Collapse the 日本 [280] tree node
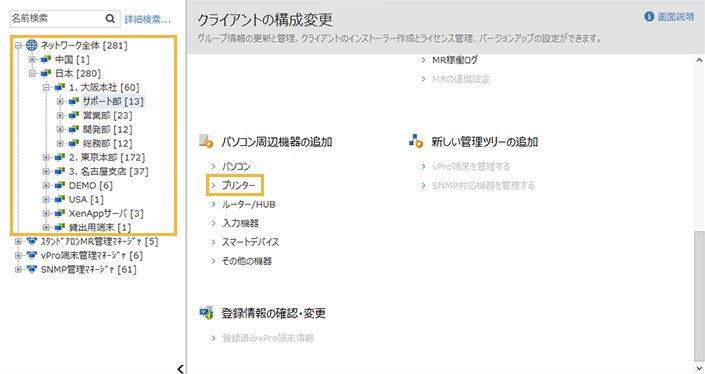Image resolution: width=705 pixels, height=374 pixels. coord(32,73)
